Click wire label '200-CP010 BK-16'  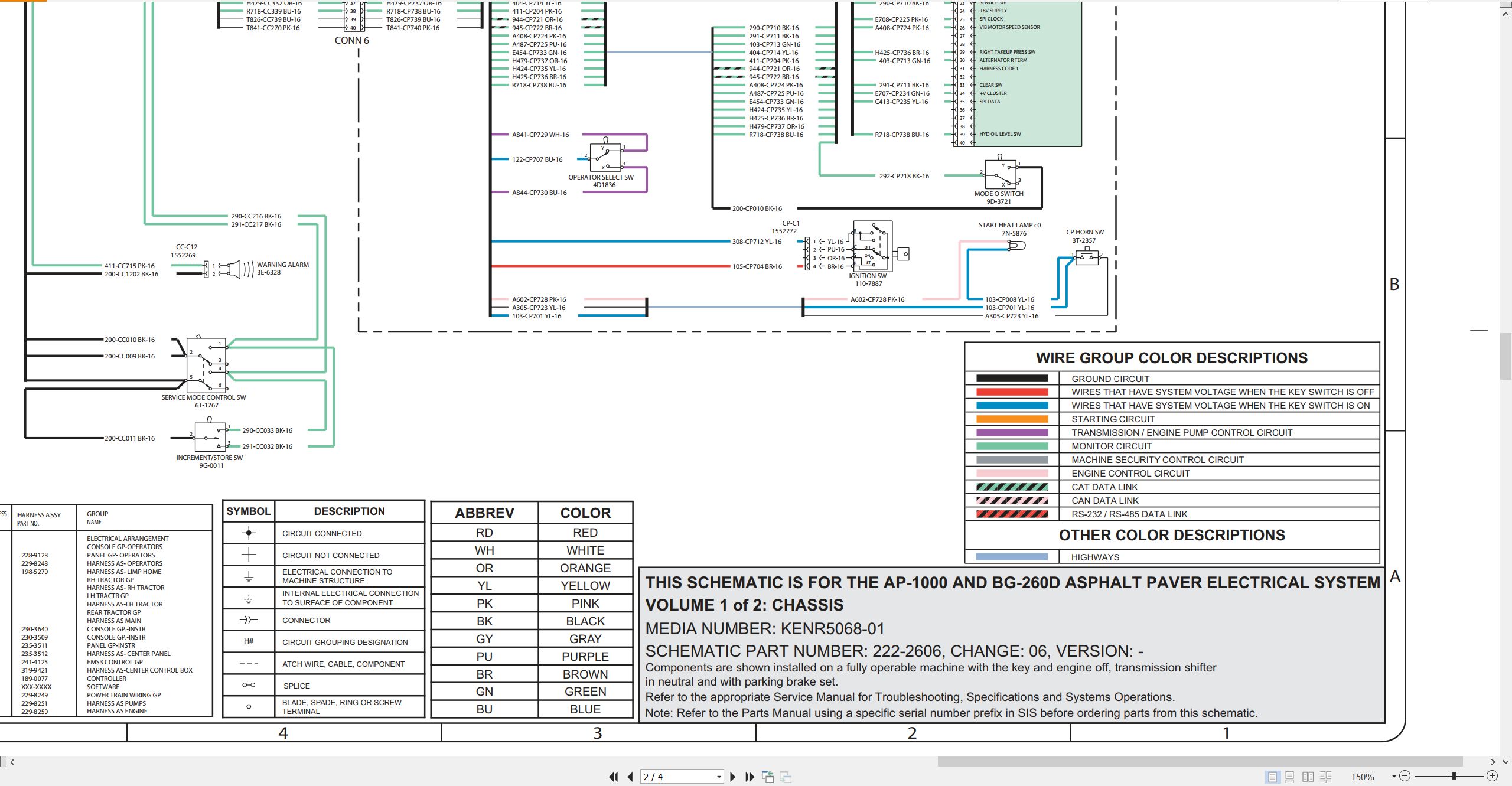click(757, 208)
